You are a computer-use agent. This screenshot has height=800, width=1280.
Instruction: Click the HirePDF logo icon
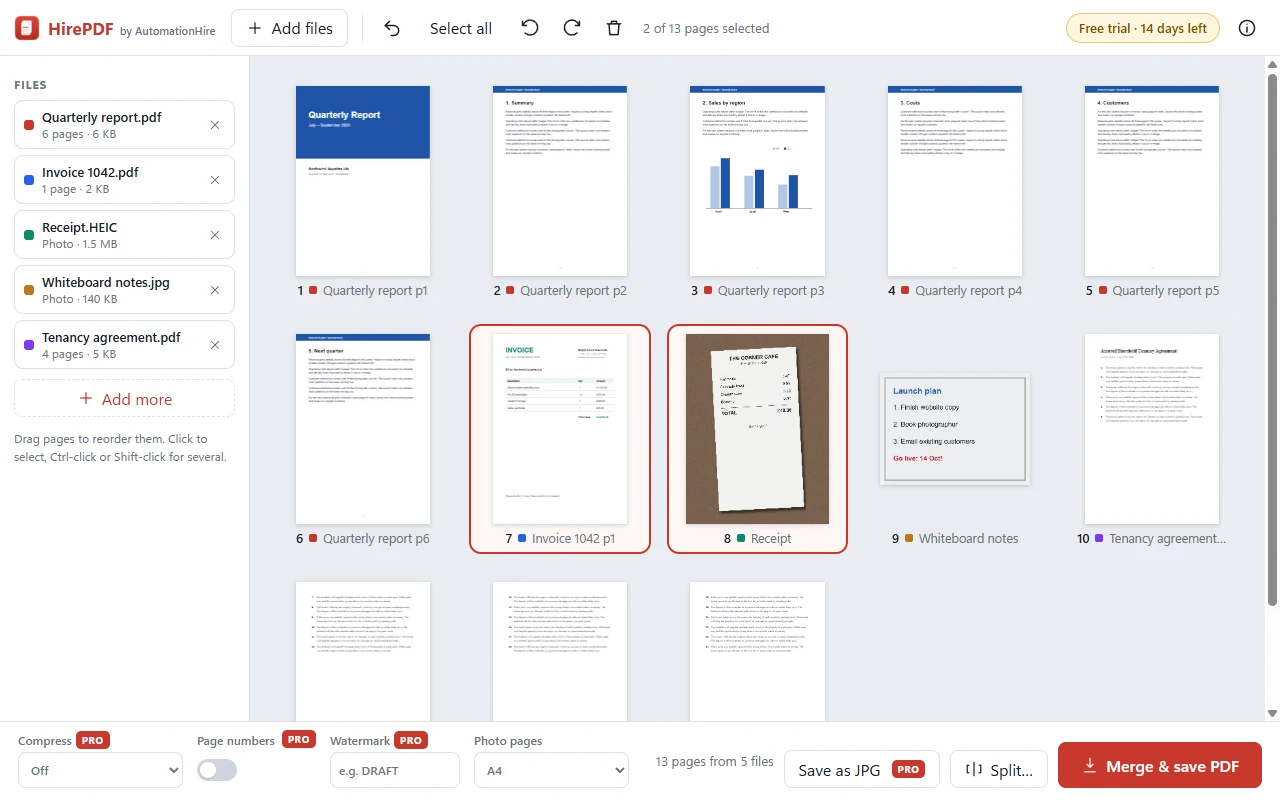(x=27, y=28)
